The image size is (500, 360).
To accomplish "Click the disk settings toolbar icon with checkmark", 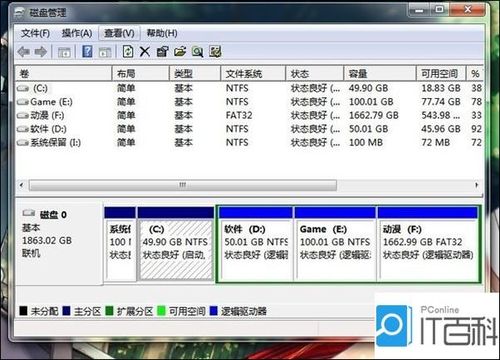I will [215, 52].
